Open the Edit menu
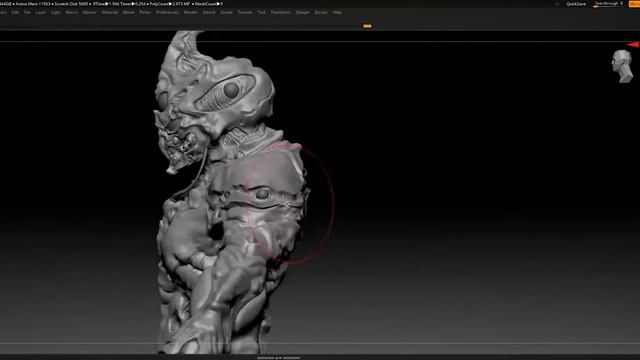This screenshot has width=640, height=360. pos(15,12)
